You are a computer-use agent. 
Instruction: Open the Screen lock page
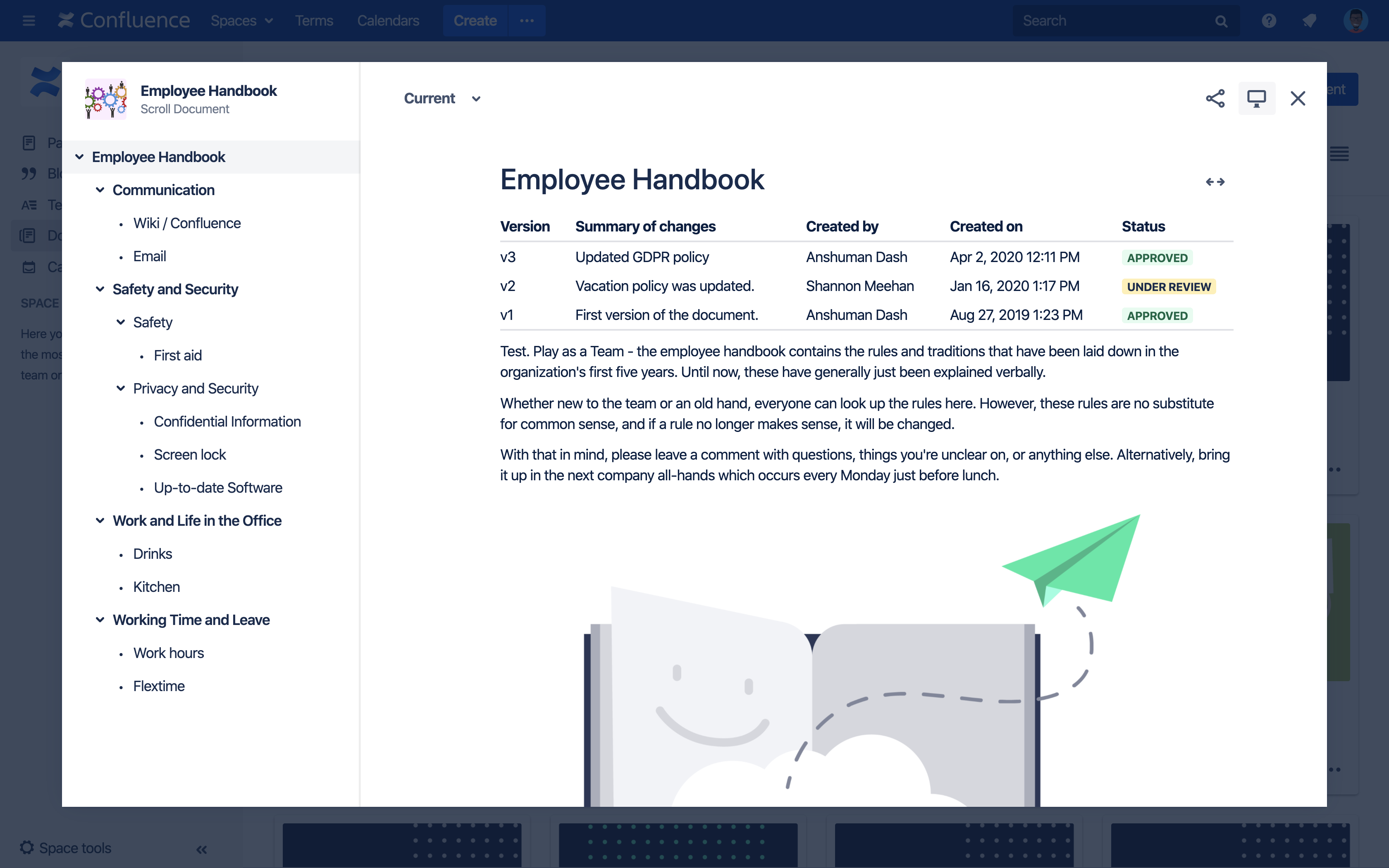[x=189, y=455]
